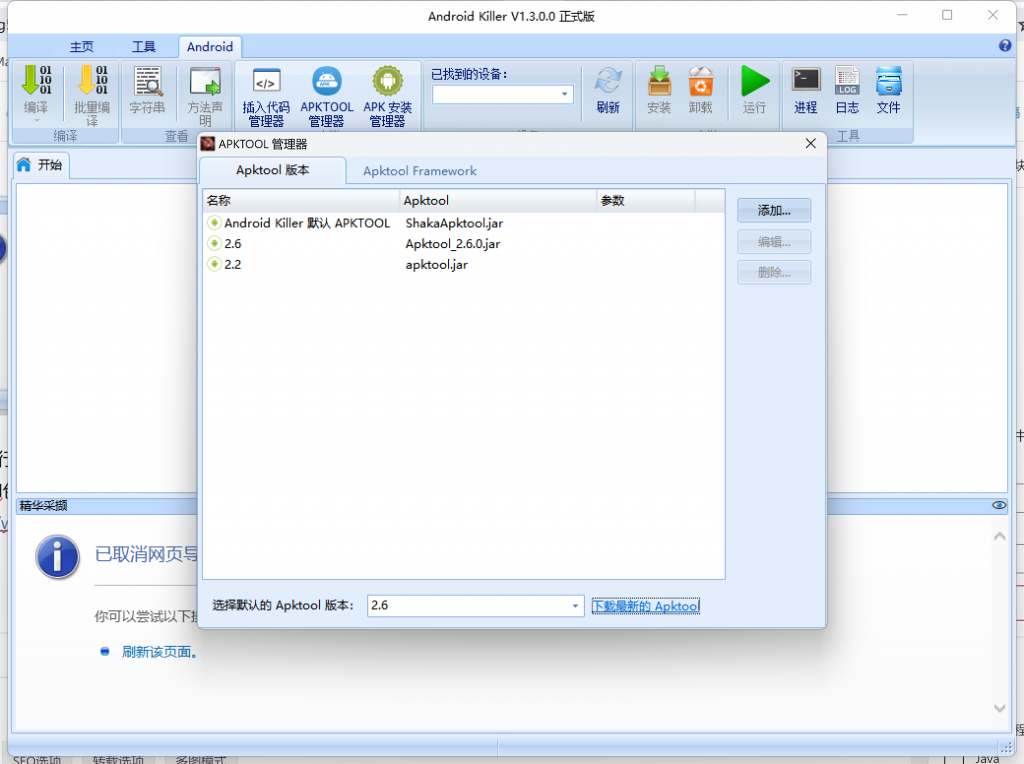Click the 添加... add button

[x=774, y=211]
